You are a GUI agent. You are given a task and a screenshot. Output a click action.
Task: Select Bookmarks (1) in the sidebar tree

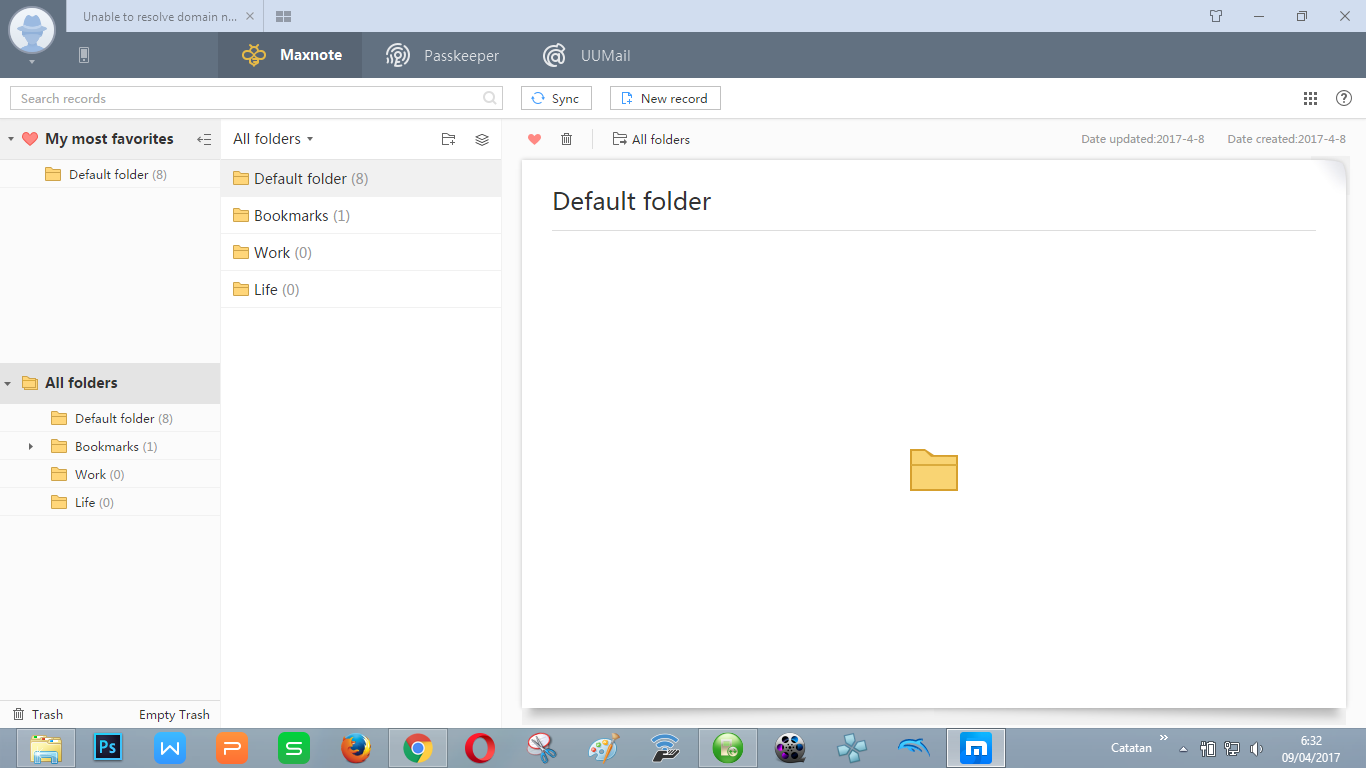(110, 446)
